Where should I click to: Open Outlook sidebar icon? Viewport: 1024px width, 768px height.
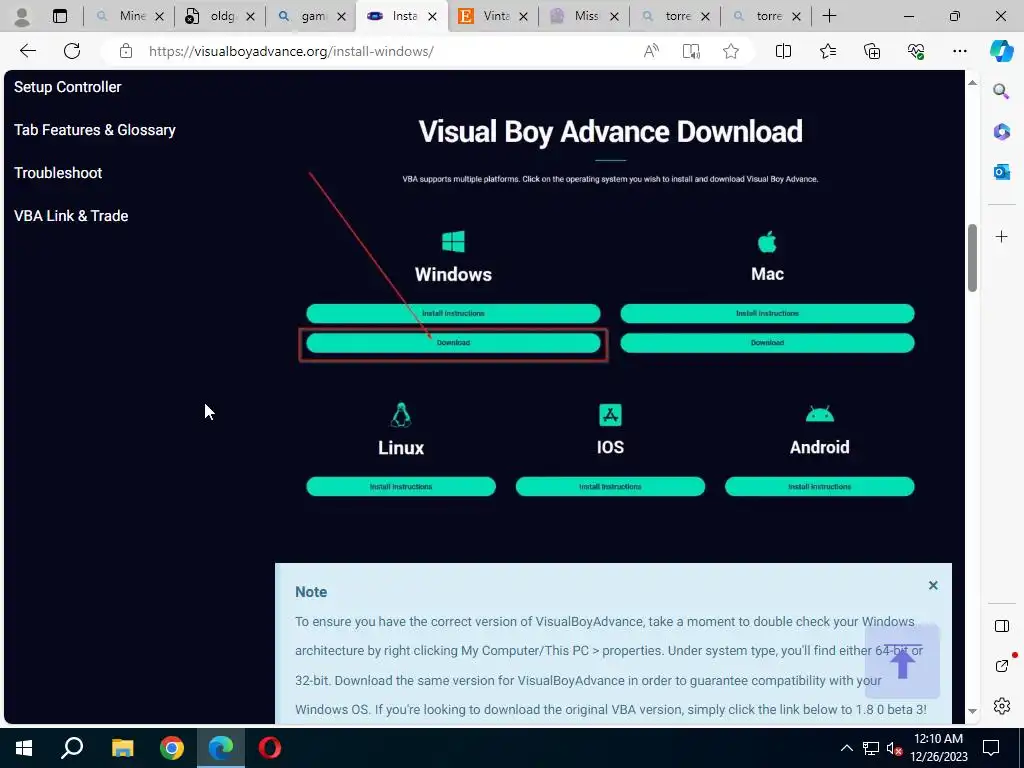[x=1002, y=172]
